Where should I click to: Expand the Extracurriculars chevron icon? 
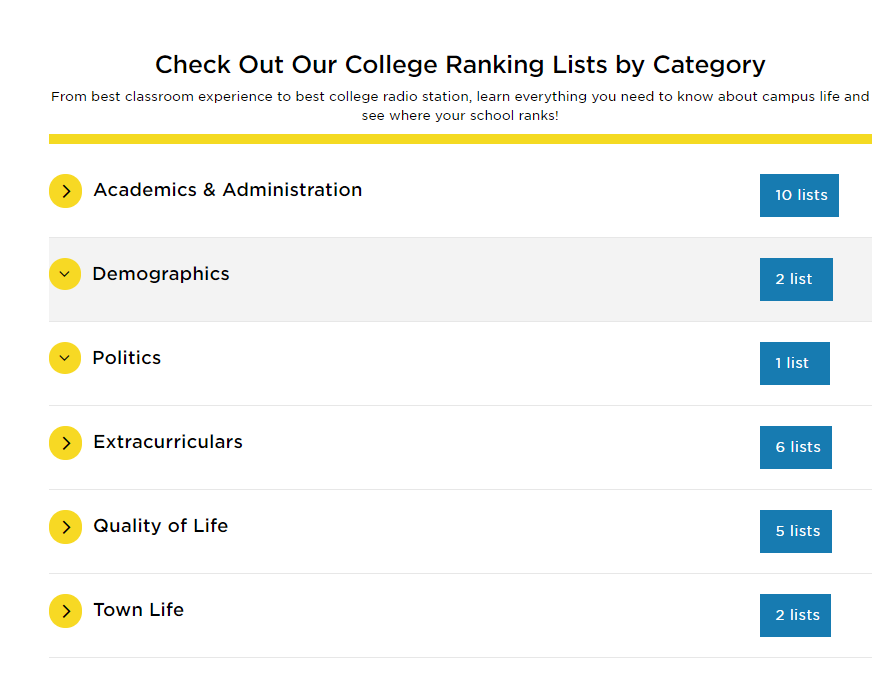point(65,443)
